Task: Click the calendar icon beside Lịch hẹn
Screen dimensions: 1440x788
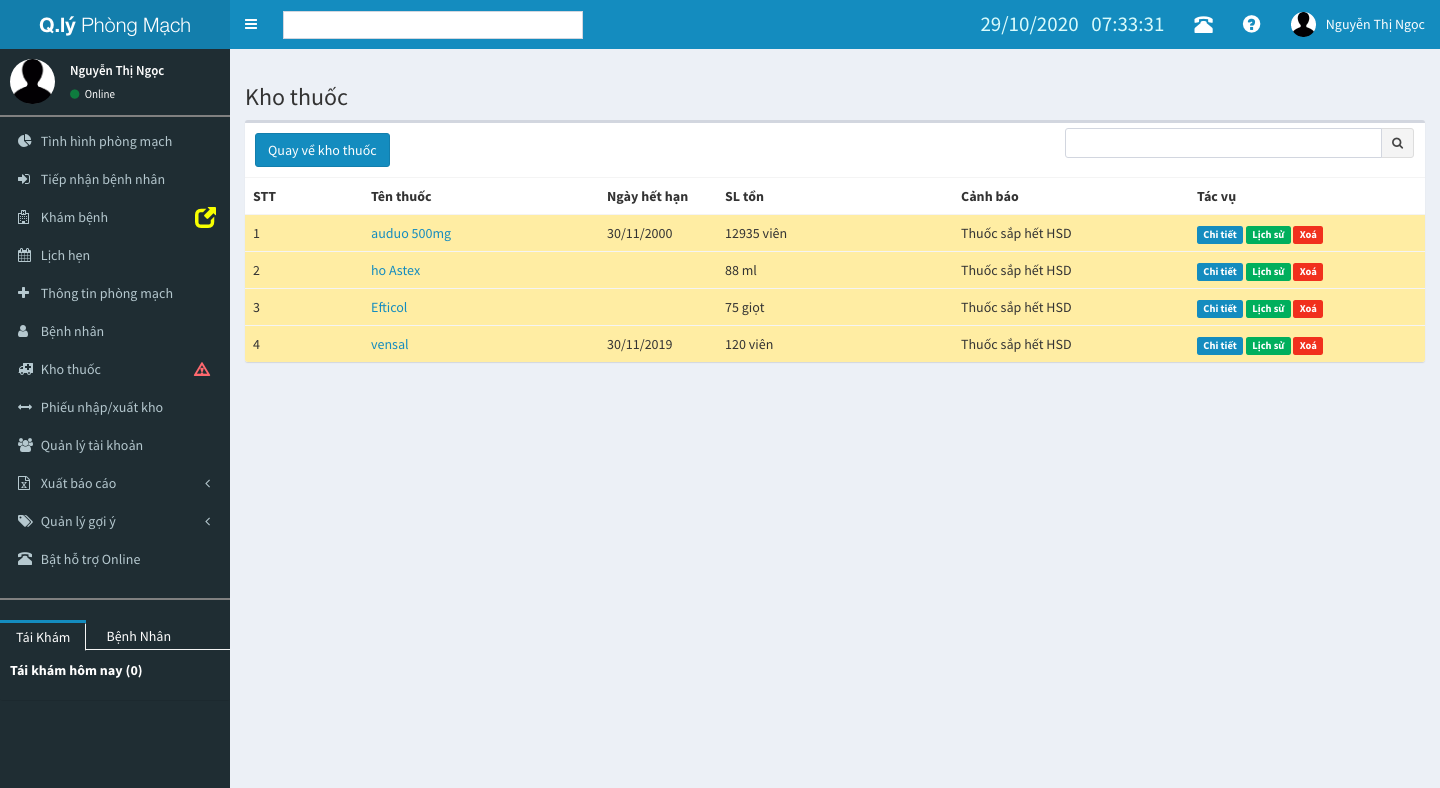Action: [25, 255]
